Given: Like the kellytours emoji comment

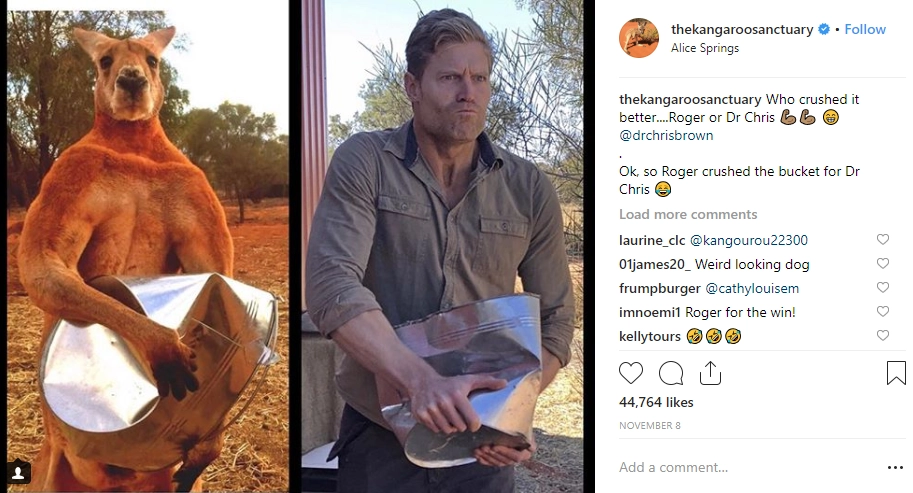Looking at the screenshot, I should click(x=882, y=336).
